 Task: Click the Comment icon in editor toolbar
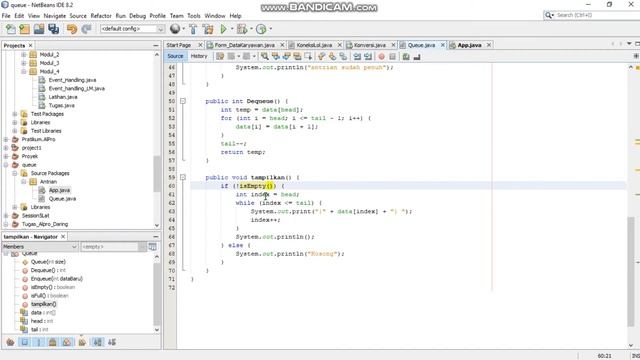tap(406, 56)
